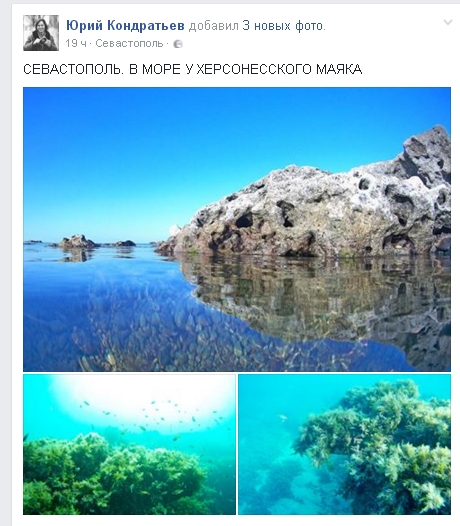The width and height of the screenshot is (460, 526).
Task: Open author name link Юрий Кондратьев
Action: [x=125, y=26]
